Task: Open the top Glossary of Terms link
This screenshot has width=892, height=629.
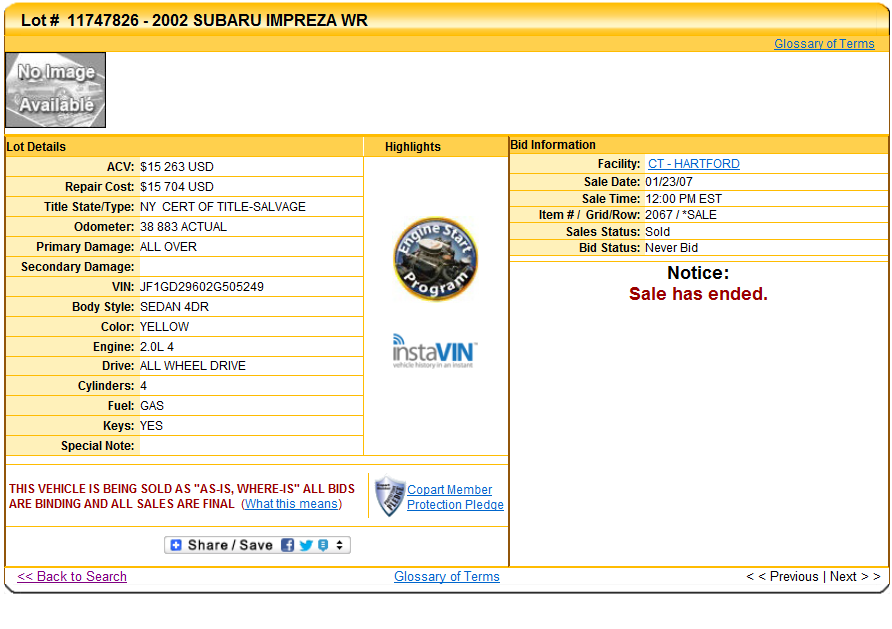Action: click(x=824, y=44)
